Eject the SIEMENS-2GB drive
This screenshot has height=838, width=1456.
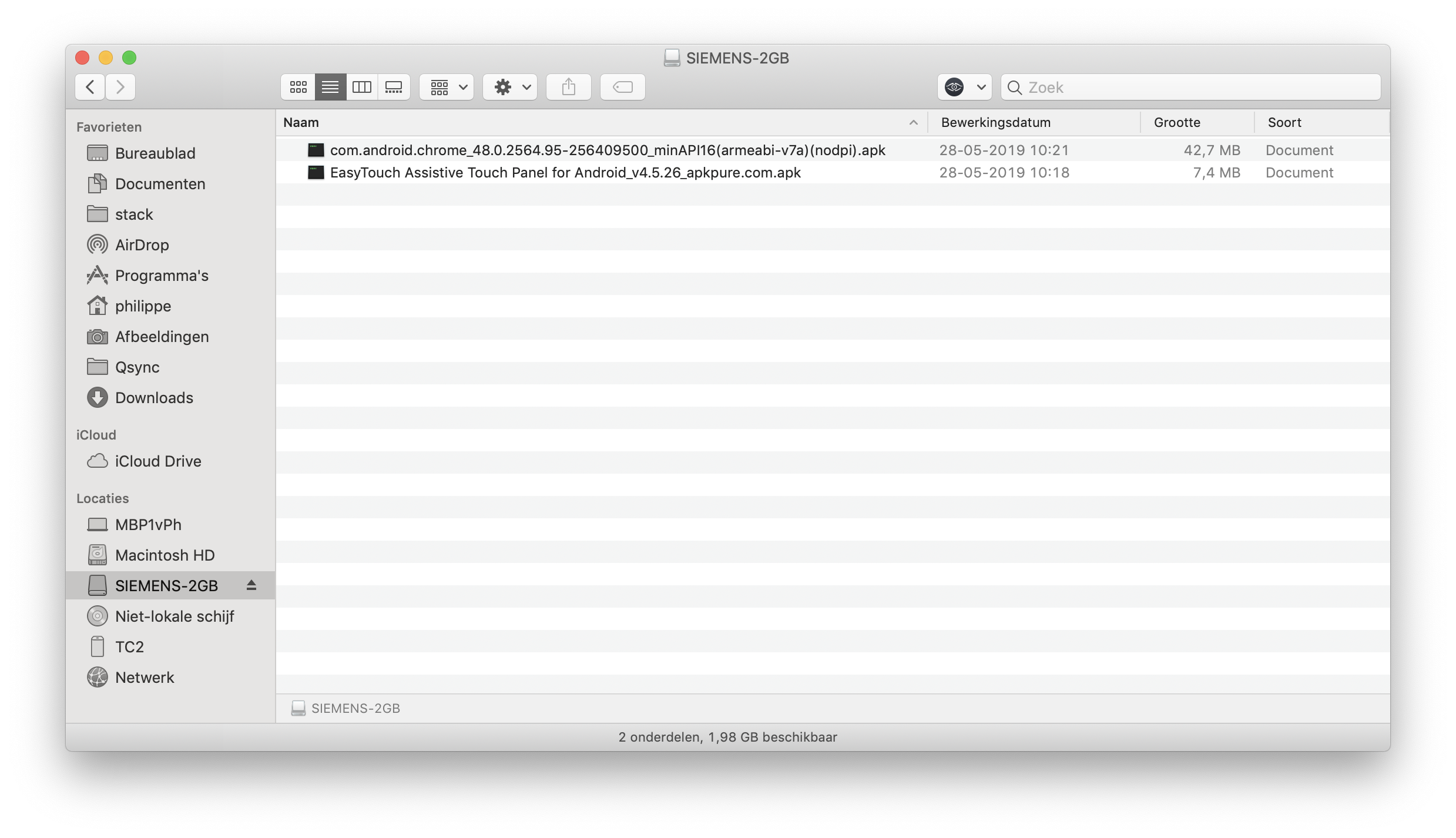point(251,585)
